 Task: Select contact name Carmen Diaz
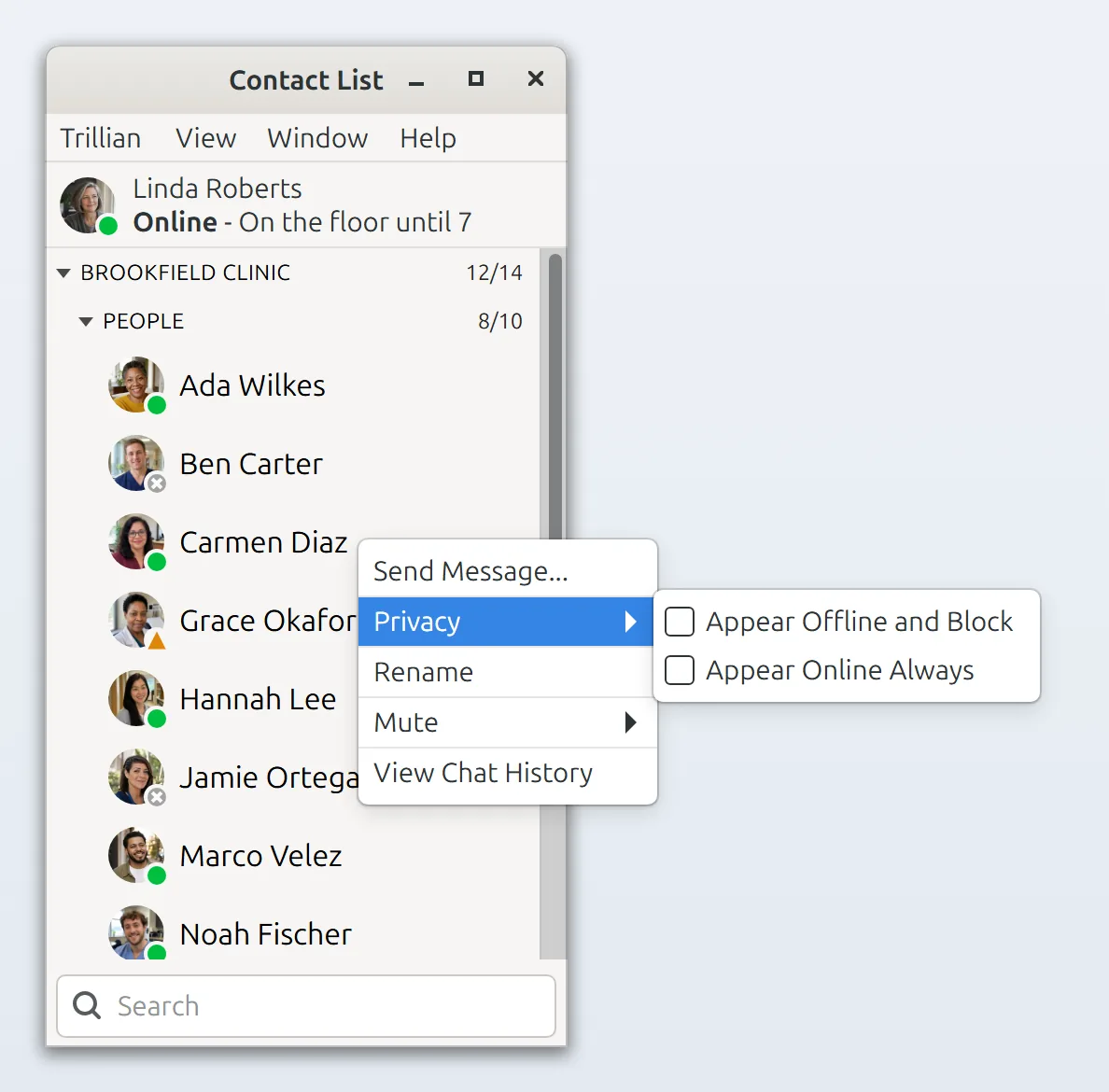(x=264, y=542)
